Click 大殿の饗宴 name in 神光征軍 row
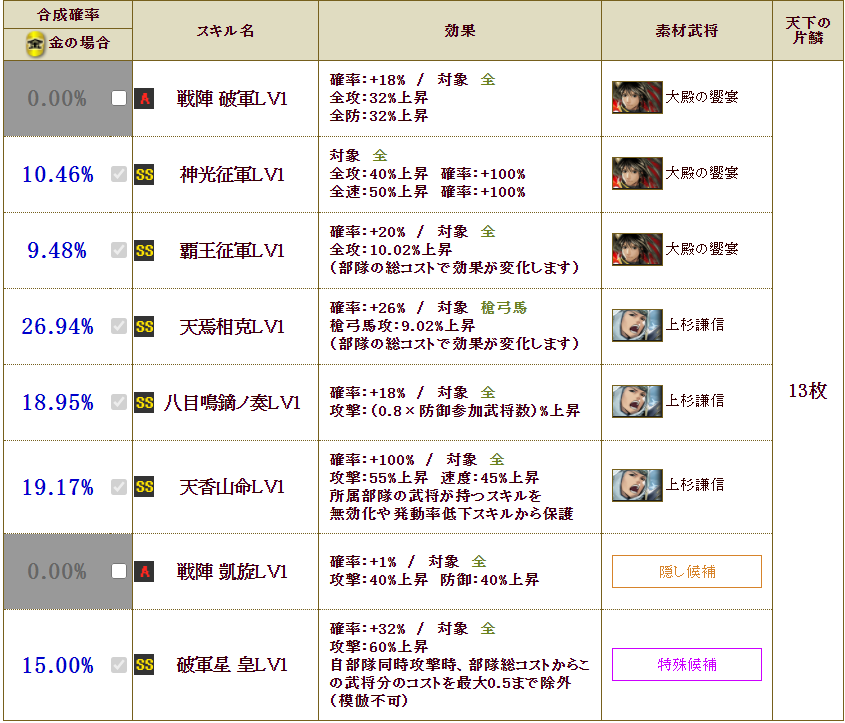The width and height of the screenshot is (845, 723). click(702, 173)
